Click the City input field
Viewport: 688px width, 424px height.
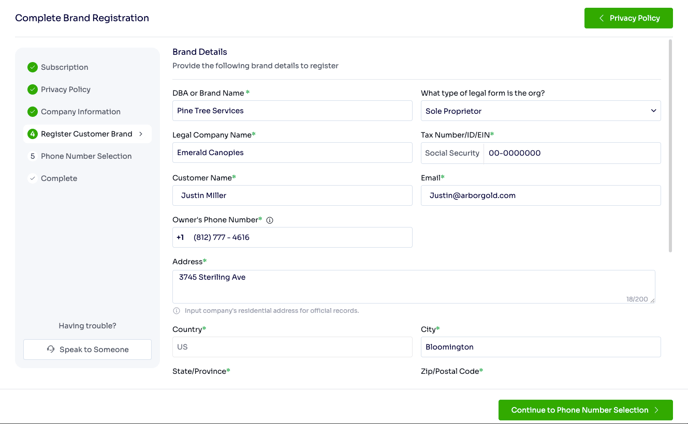540,347
